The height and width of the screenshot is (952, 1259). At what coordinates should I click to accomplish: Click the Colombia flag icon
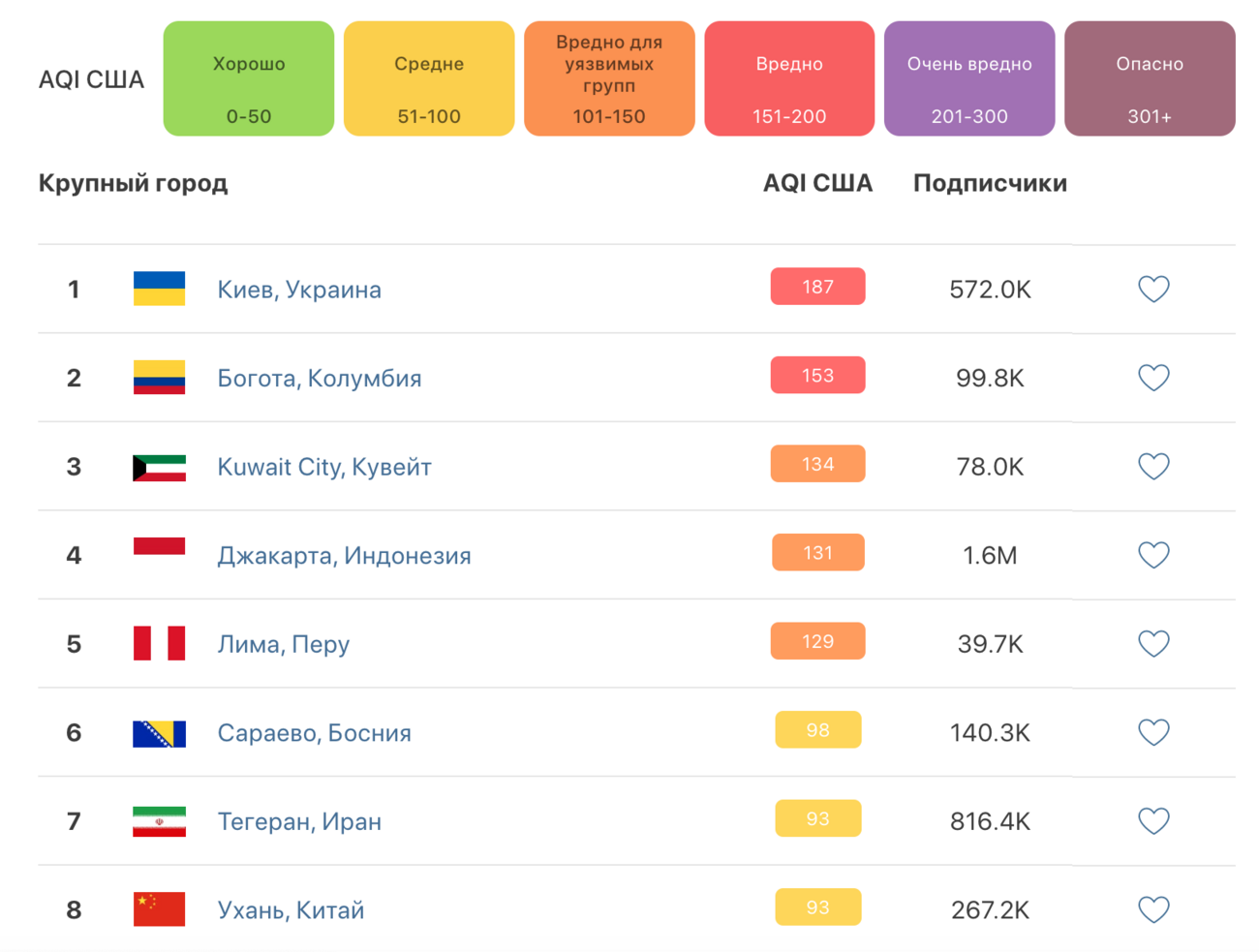(159, 378)
